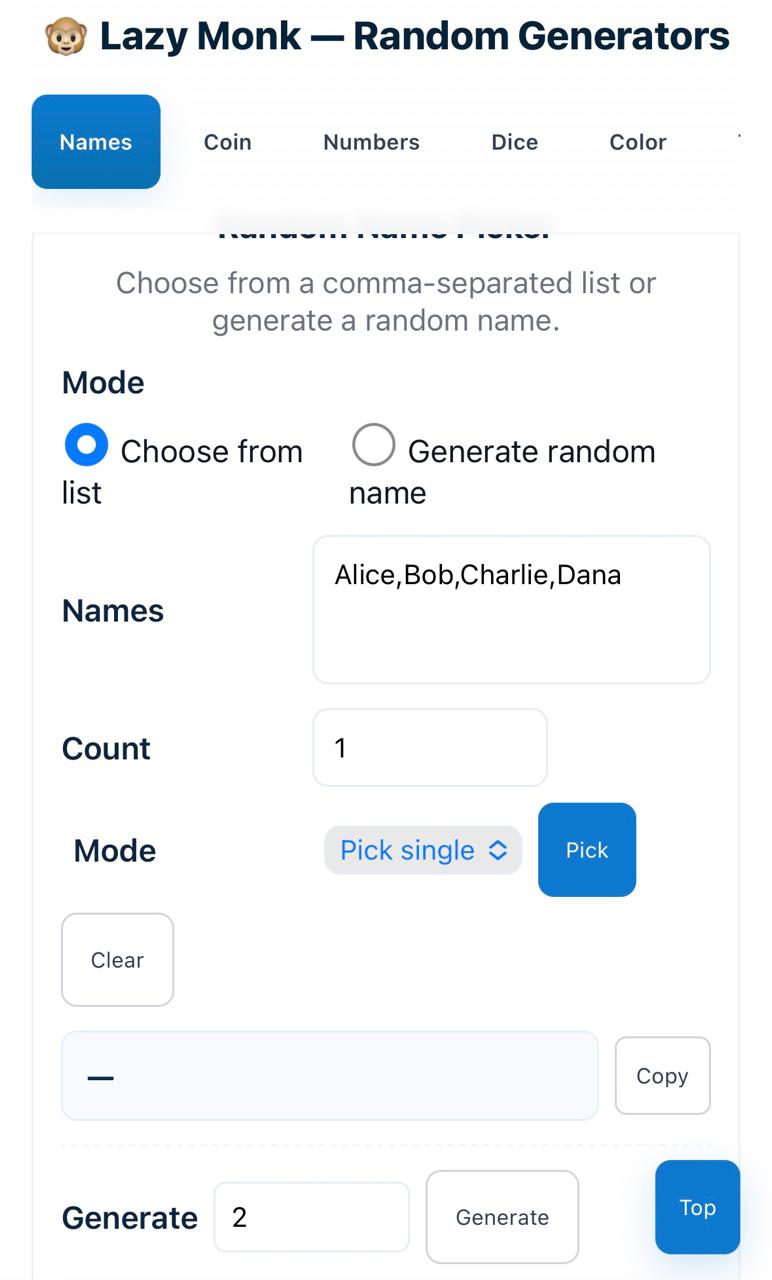Enable the "Generate random name" radio option
This screenshot has height=1280, width=772.
tap(374, 446)
